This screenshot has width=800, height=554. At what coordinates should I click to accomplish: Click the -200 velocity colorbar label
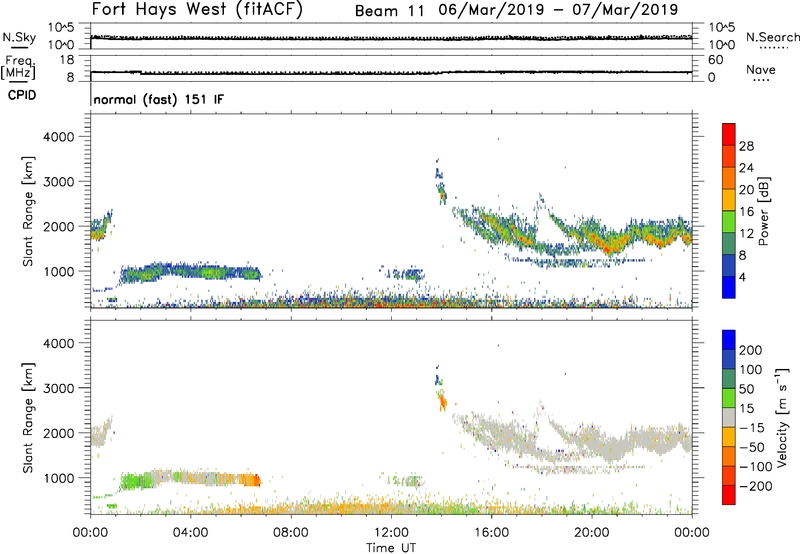(755, 486)
